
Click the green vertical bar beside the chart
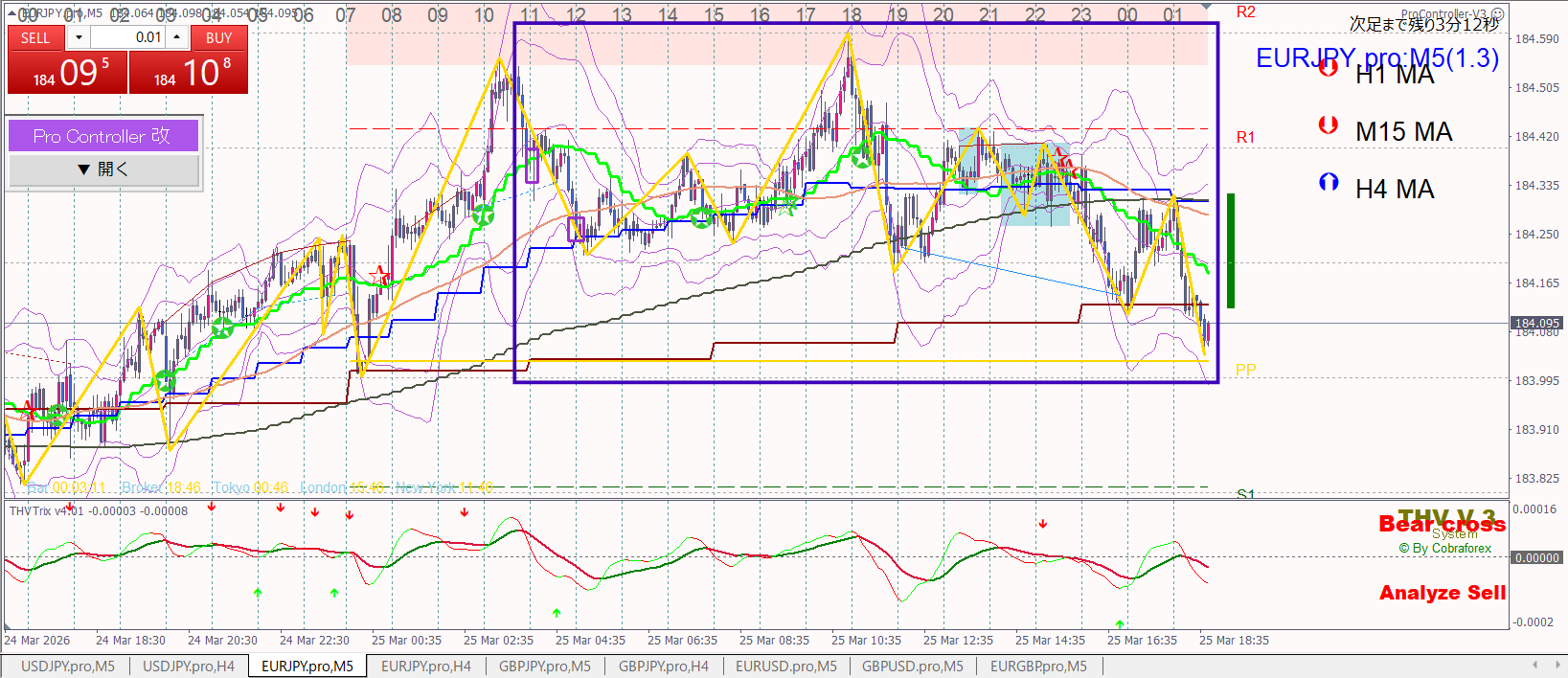pos(1231,251)
